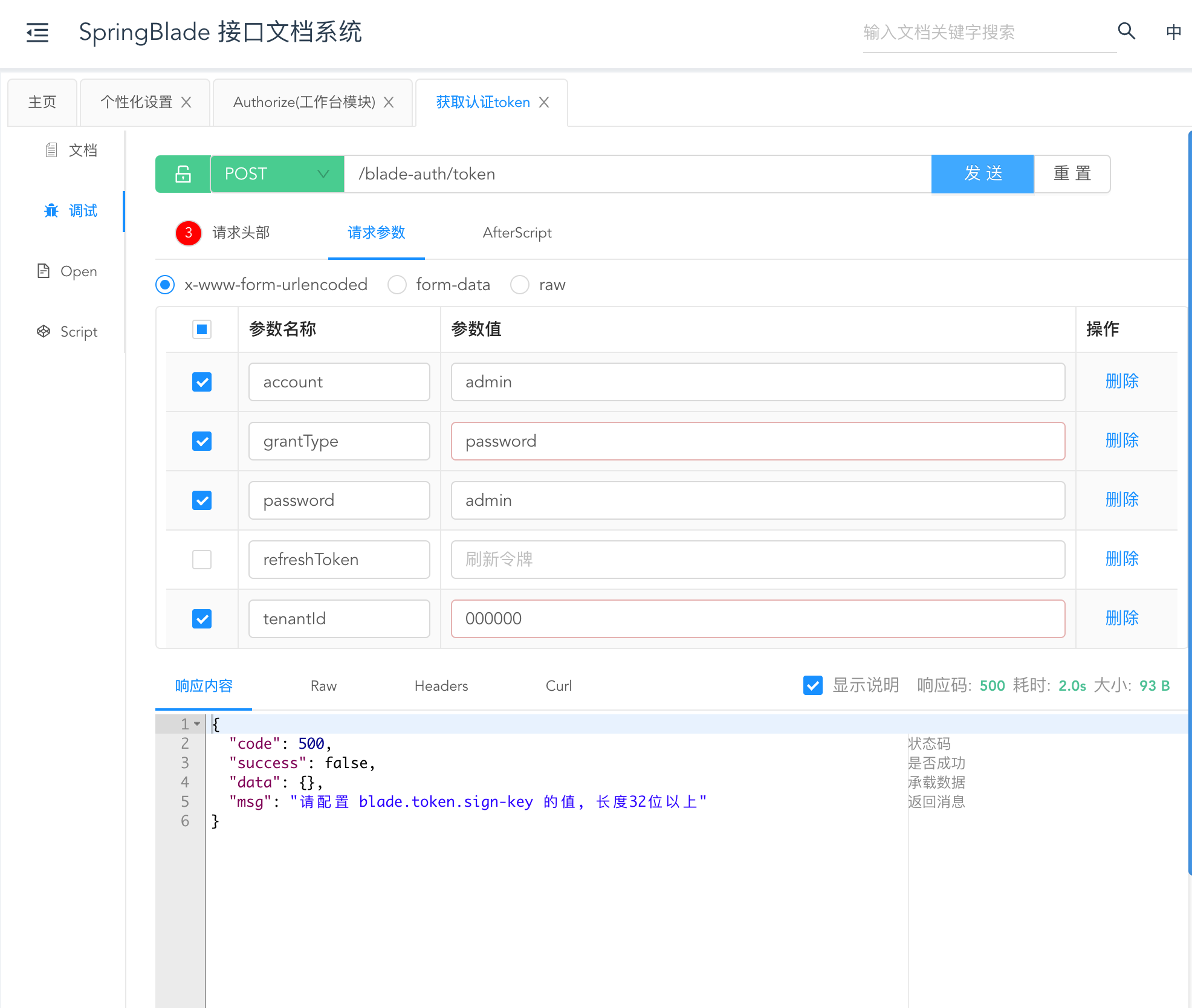
Task: Delete the tenantId parameter row
Action: [x=1122, y=618]
